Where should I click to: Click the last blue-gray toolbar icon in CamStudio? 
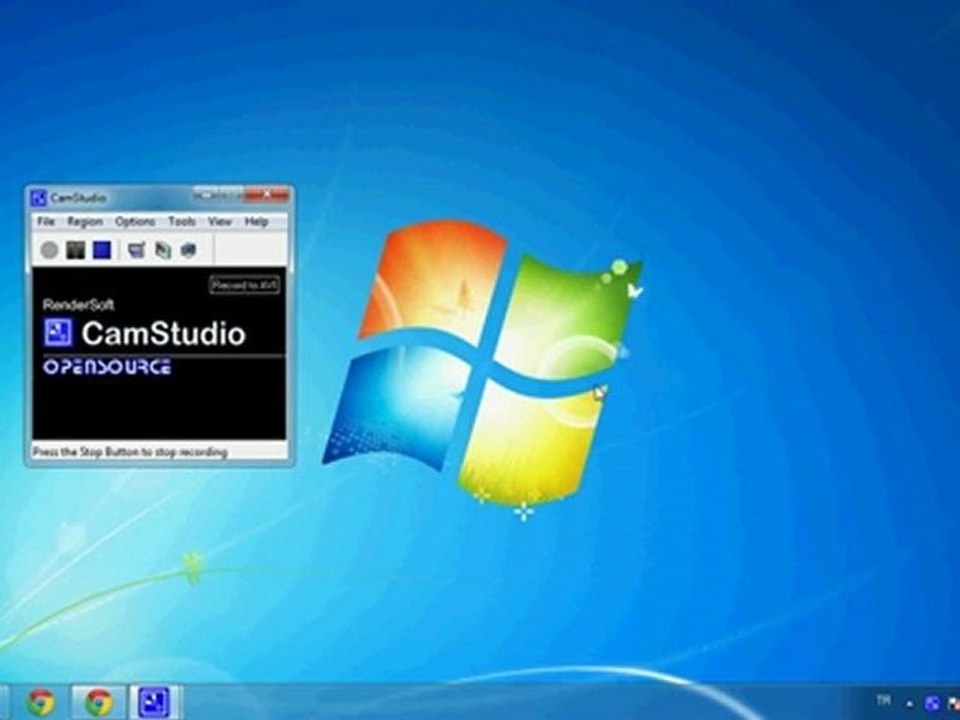pos(189,250)
